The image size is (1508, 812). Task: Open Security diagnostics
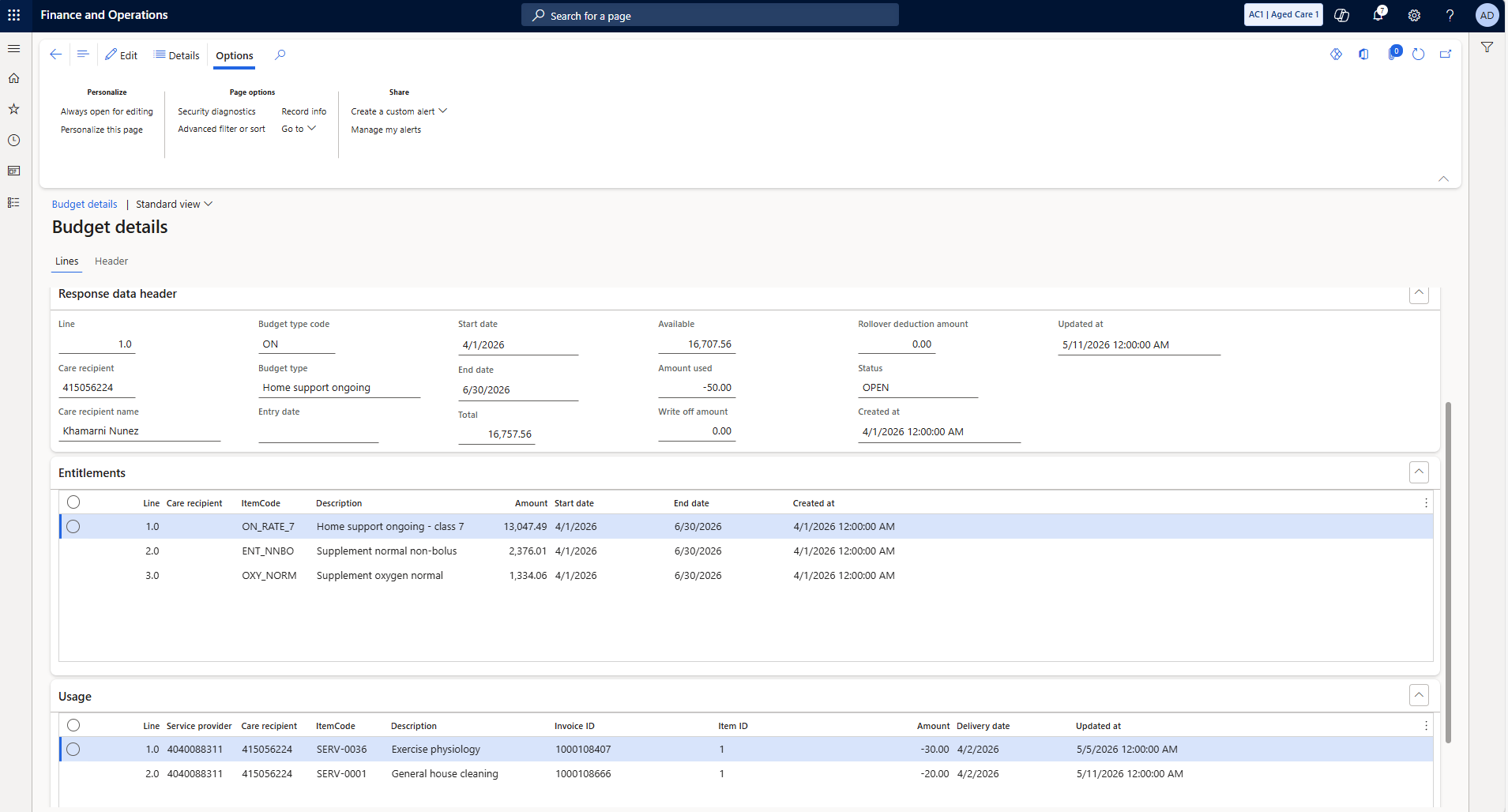click(x=216, y=111)
